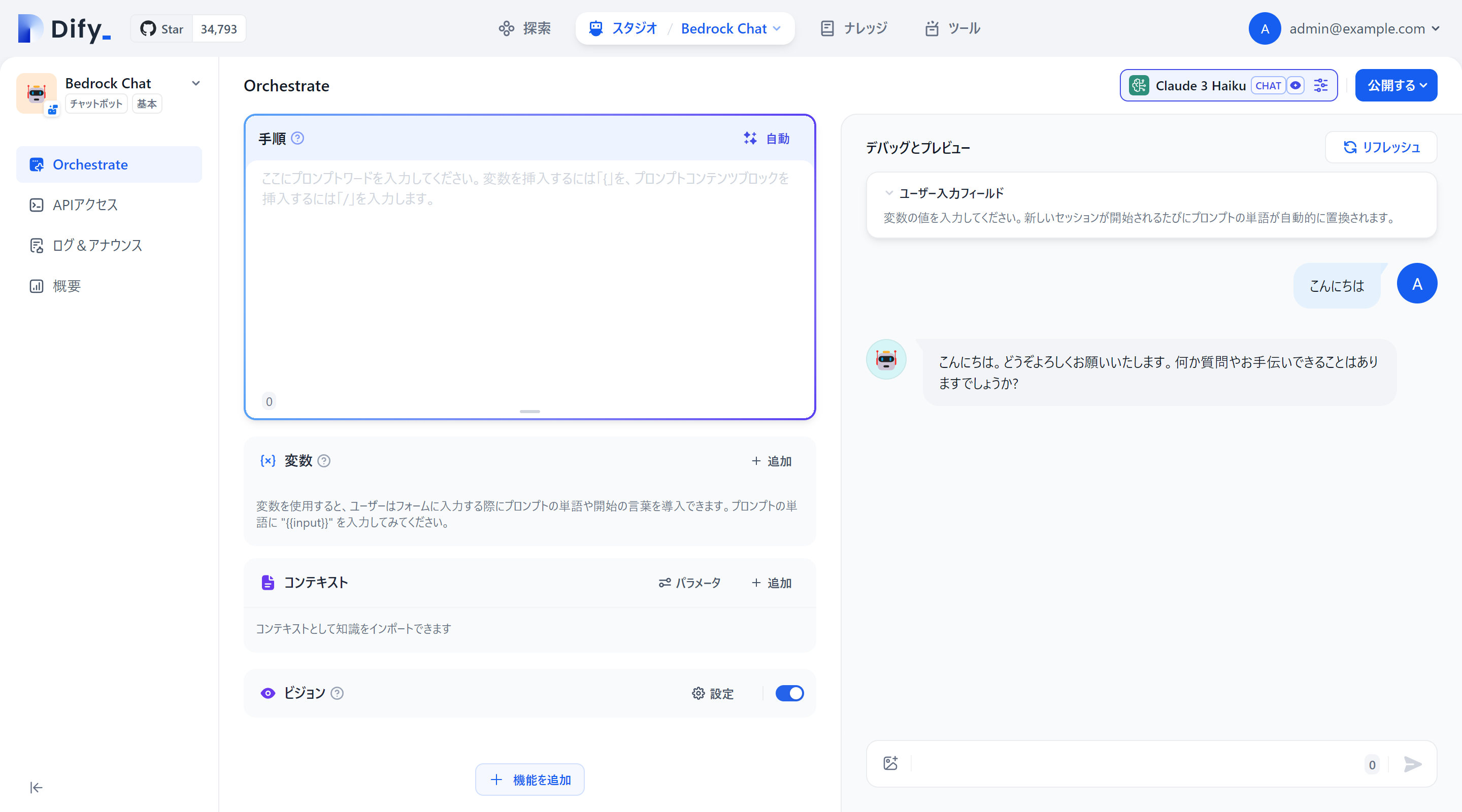Click the 公開する publish button
Screen dimensions: 1462x812
(1396, 85)
